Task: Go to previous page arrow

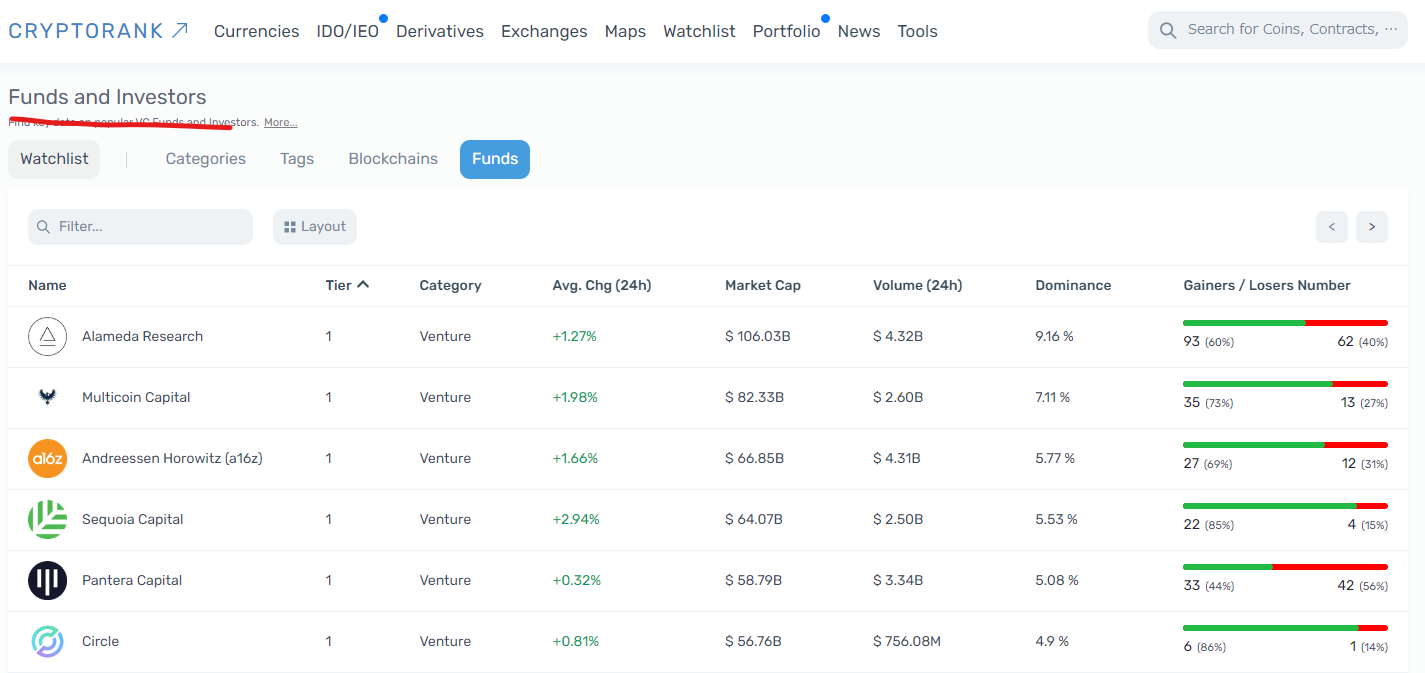Action: click(x=1331, y=227)
